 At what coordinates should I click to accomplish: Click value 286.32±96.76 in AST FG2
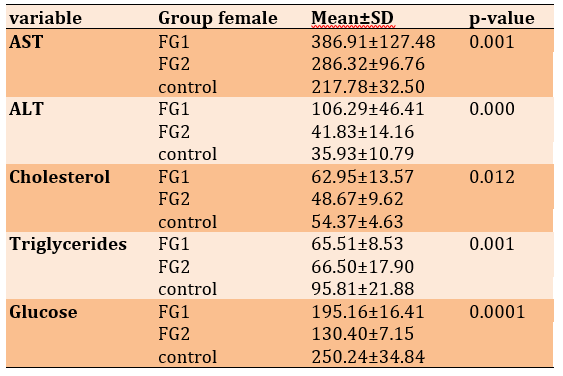click(368, 64)
